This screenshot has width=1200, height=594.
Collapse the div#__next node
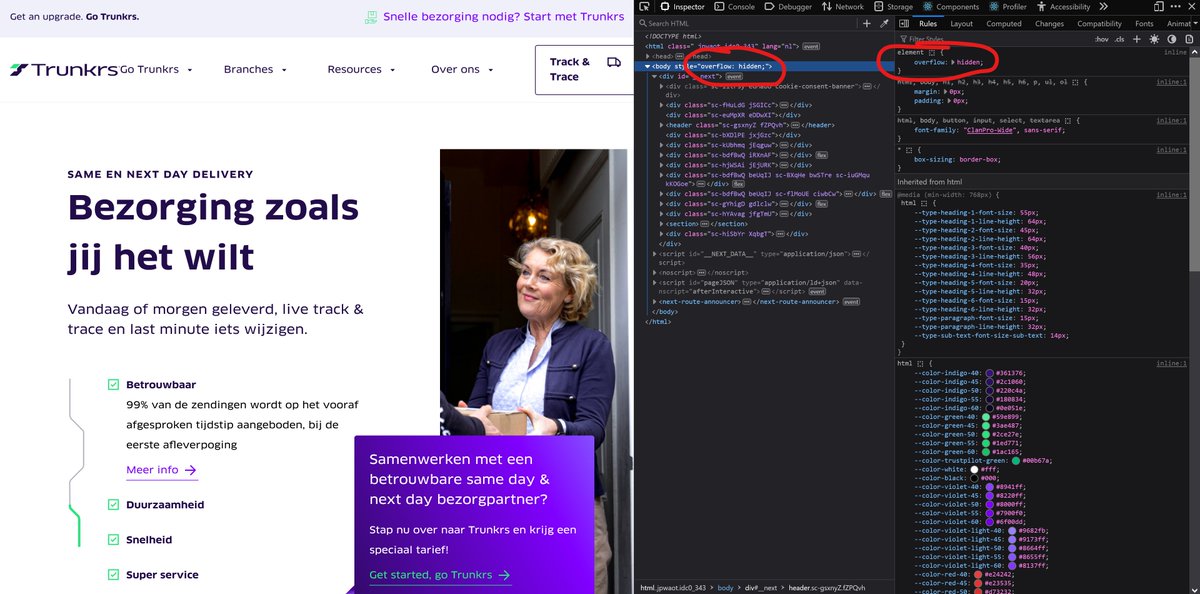click(x=656, y=76)
